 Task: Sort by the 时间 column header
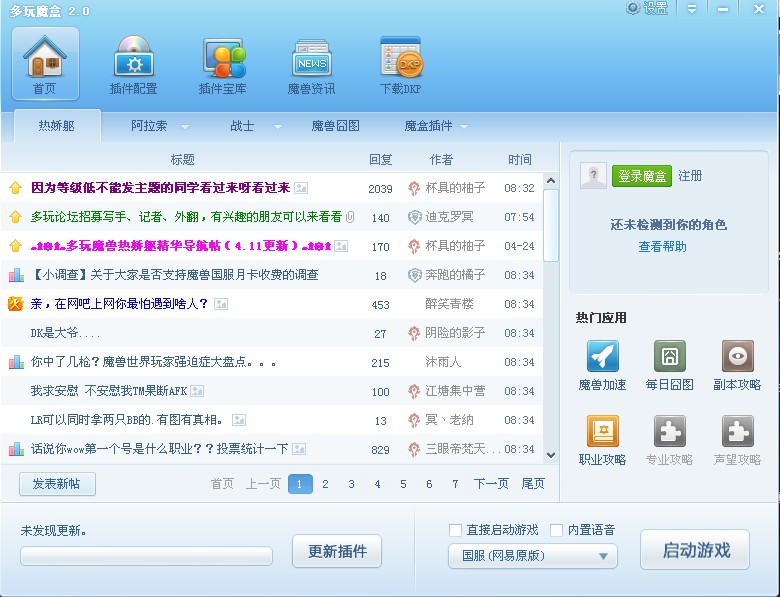click(x=520, y=160)
